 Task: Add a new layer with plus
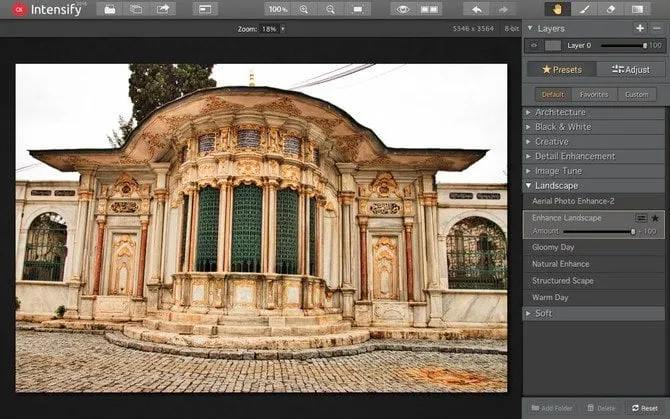[x=639, y=28]
